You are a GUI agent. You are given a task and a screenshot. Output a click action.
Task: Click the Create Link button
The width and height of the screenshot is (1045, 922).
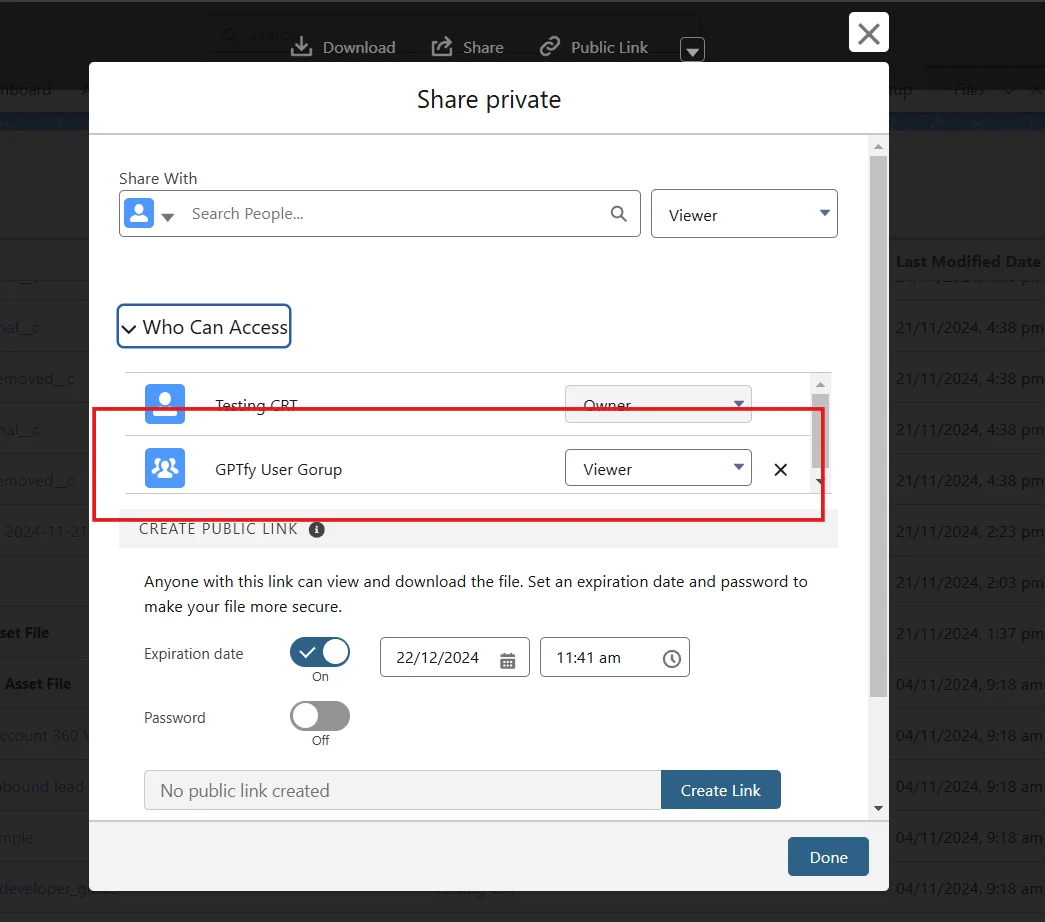[720, 790]
